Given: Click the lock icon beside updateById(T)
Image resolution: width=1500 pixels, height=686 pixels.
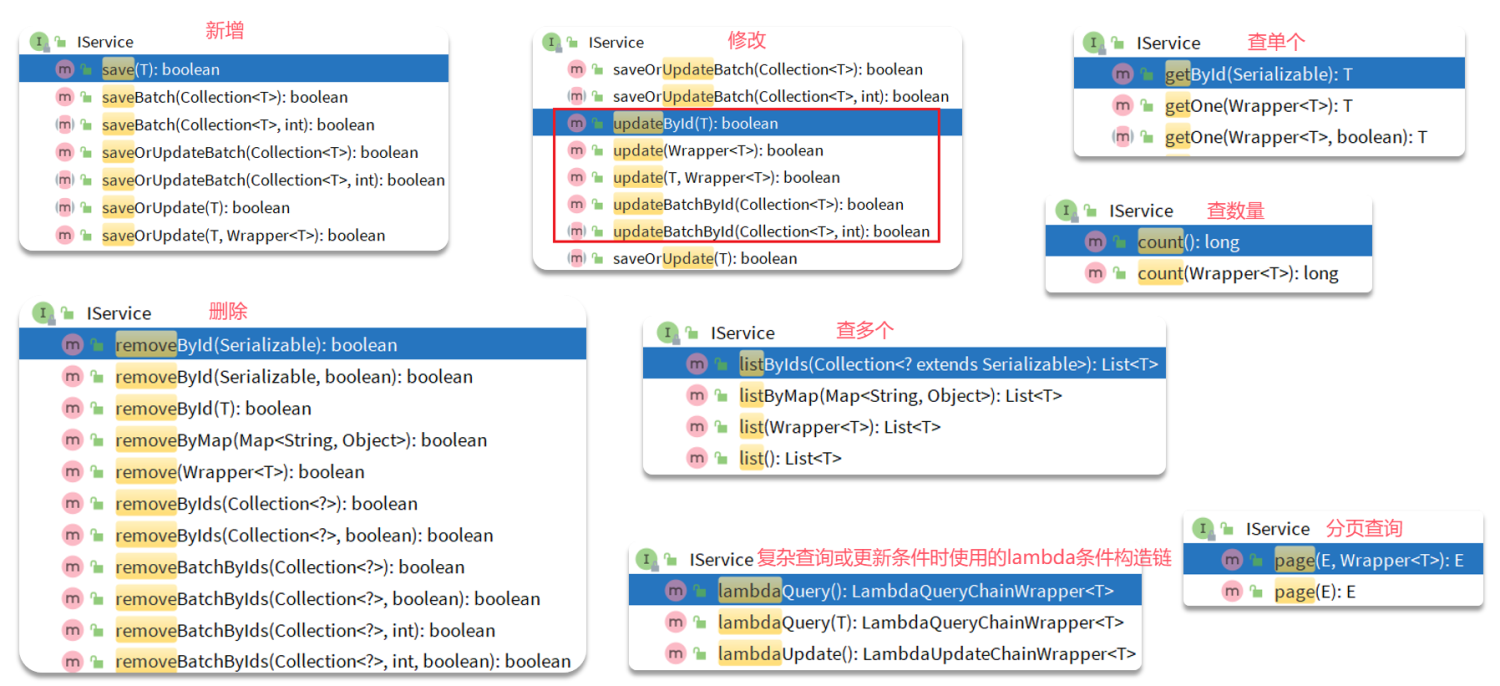Looking at the screenshot, I should [x=598, y=122].
